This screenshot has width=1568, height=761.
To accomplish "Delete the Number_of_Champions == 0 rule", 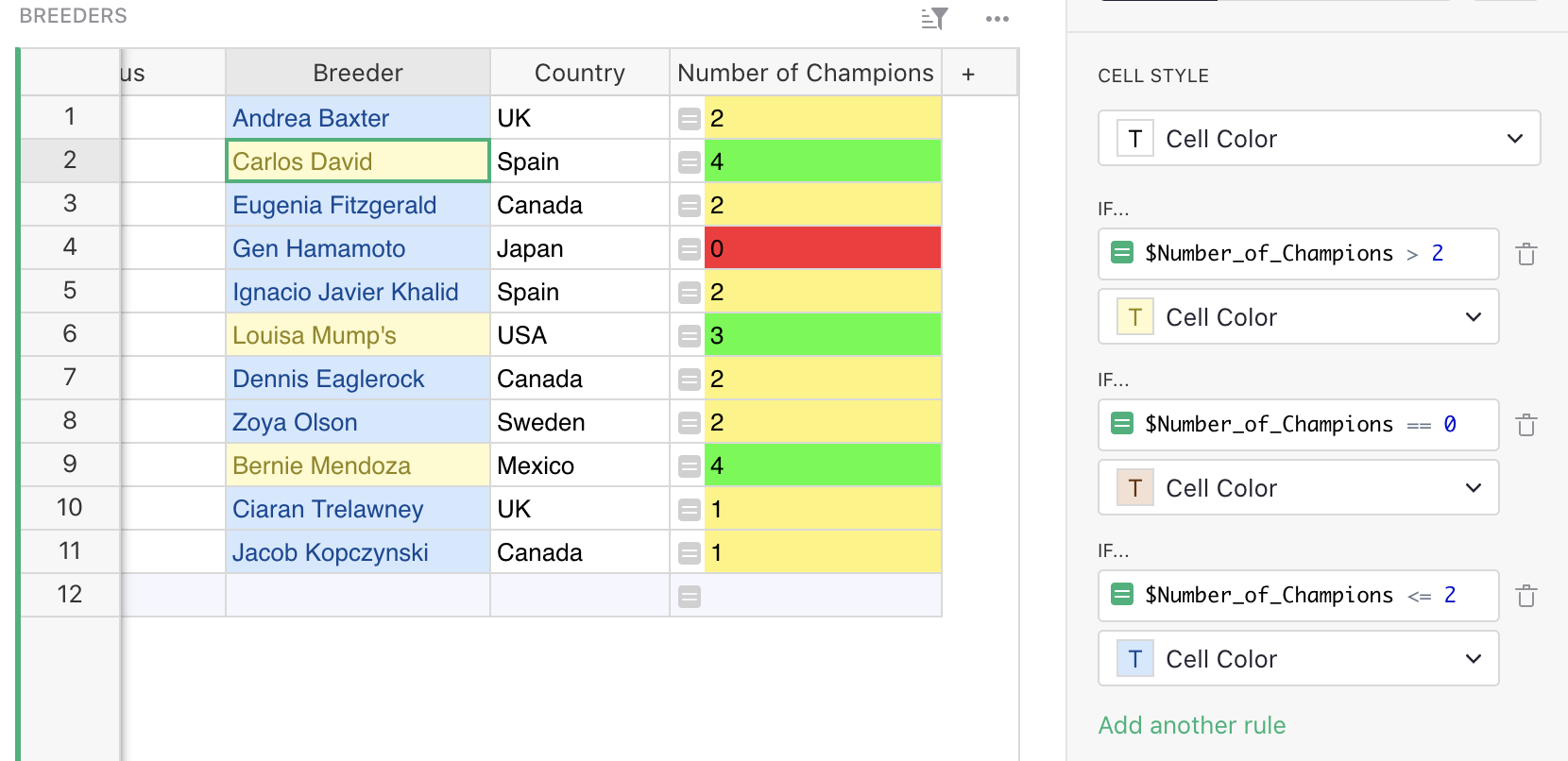I will 1525,425.
